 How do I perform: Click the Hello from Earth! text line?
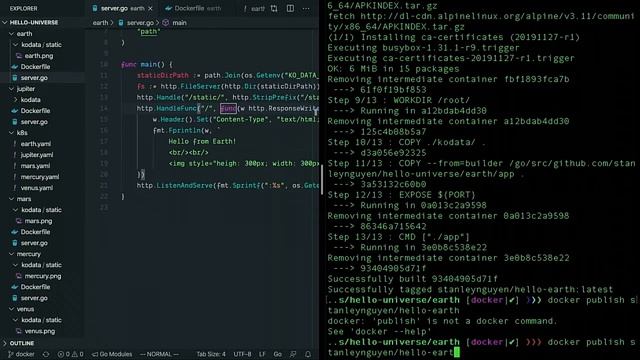point(202,142)
